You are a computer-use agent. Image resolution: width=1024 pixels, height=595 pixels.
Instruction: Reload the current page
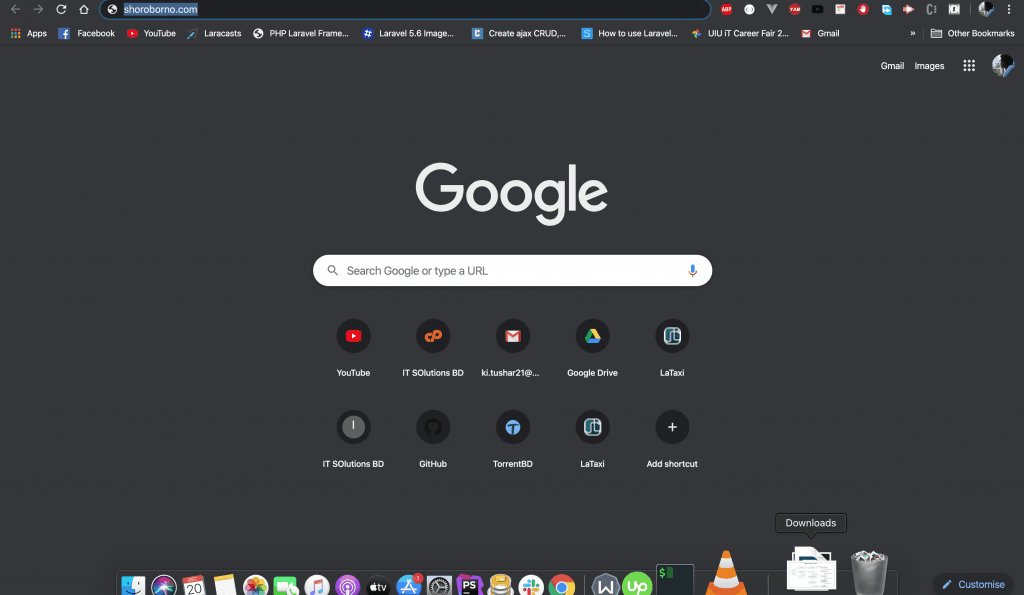(x=61, y=9)
